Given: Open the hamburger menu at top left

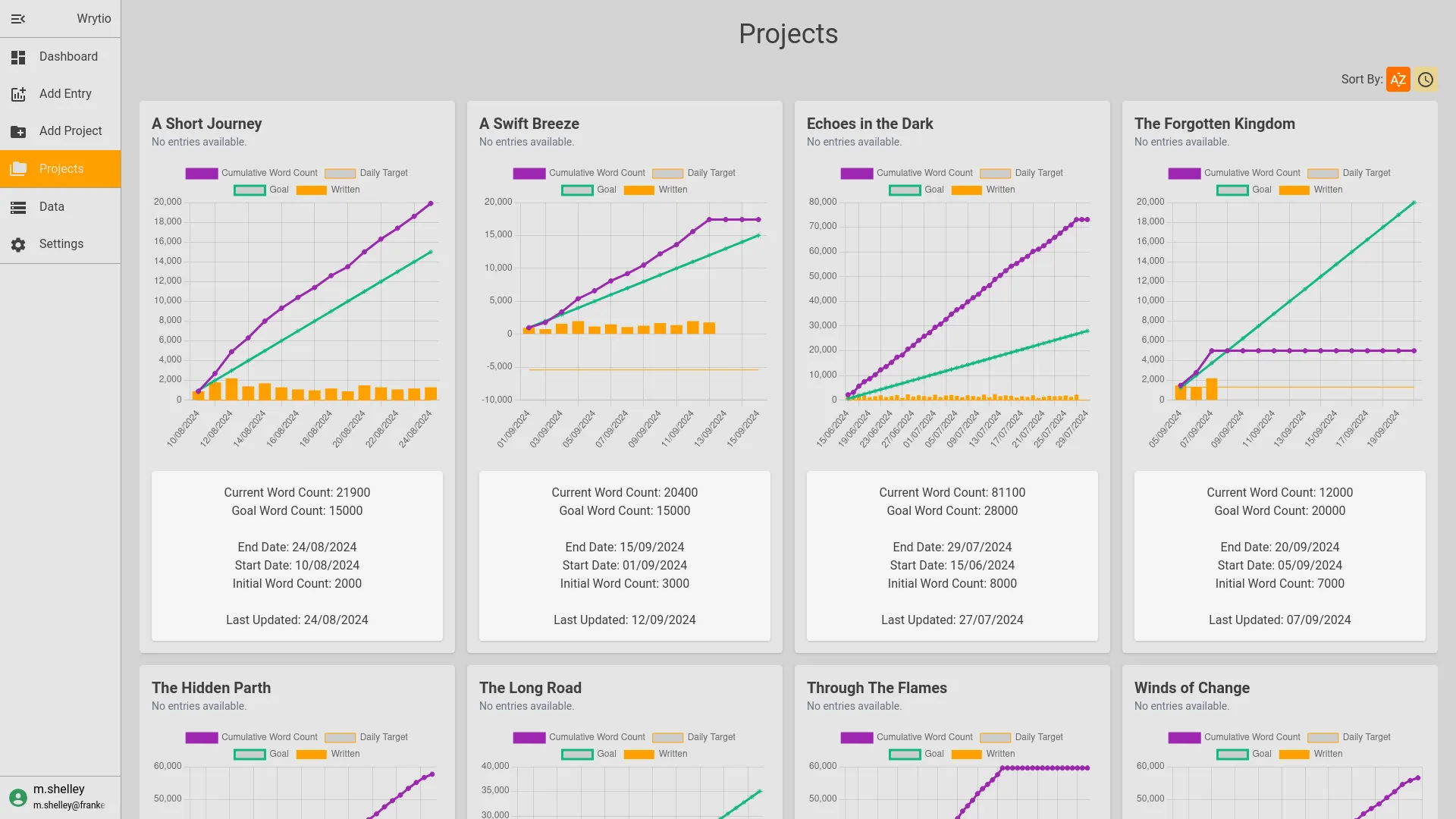Looking at the screenshot, I should (x=18, y=18).
